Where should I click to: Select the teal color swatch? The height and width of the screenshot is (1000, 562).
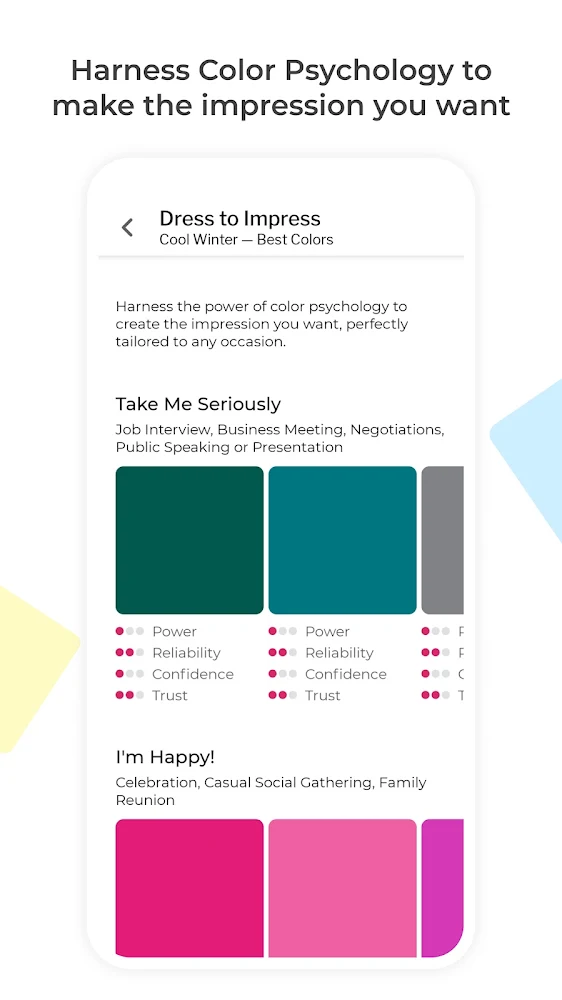(343, 540)
